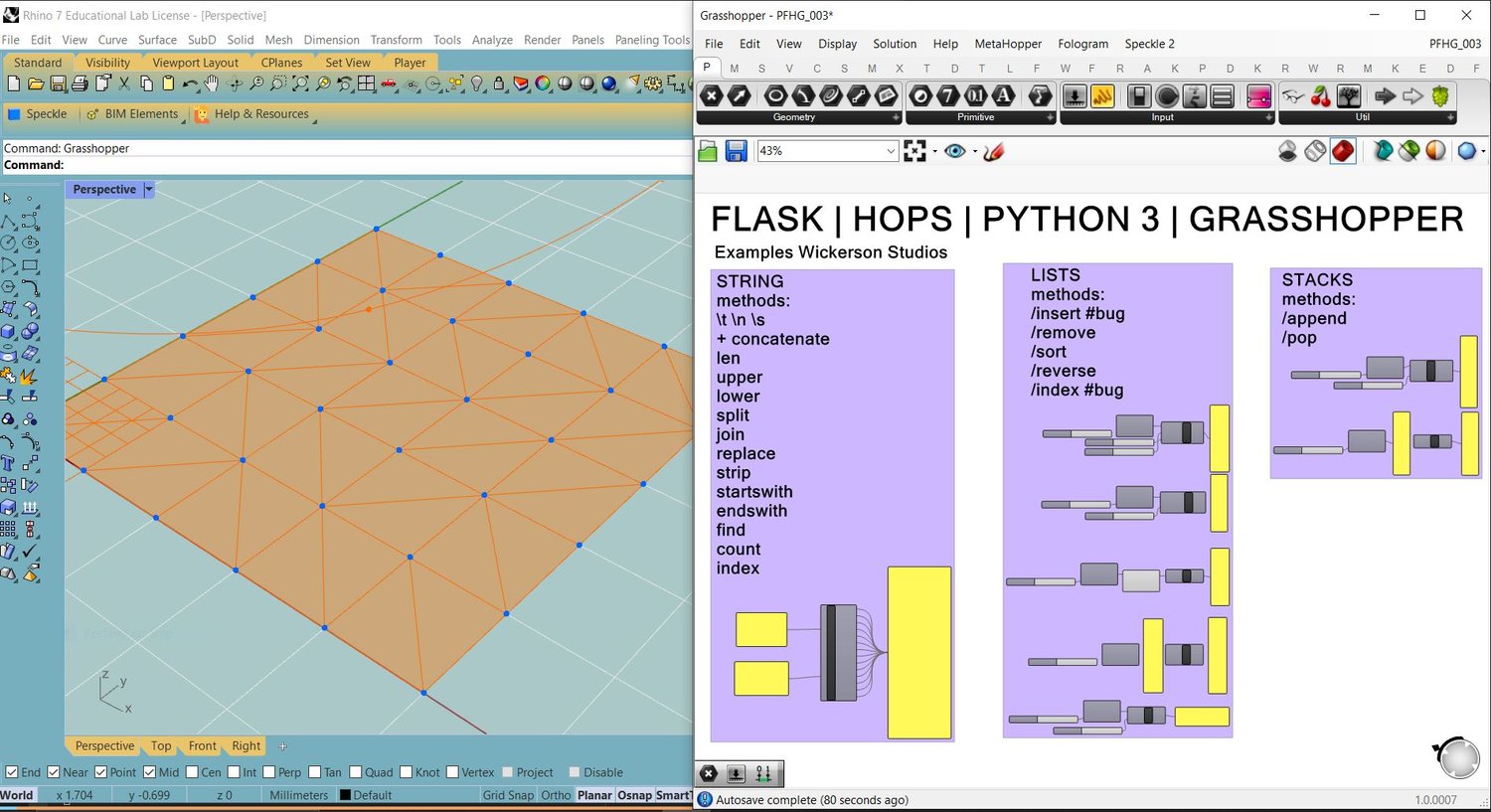Viewport: 1491px width, 812px height.
Task: Switch to the CPlanes toolbar tab
Action: [x=281, y=63]
